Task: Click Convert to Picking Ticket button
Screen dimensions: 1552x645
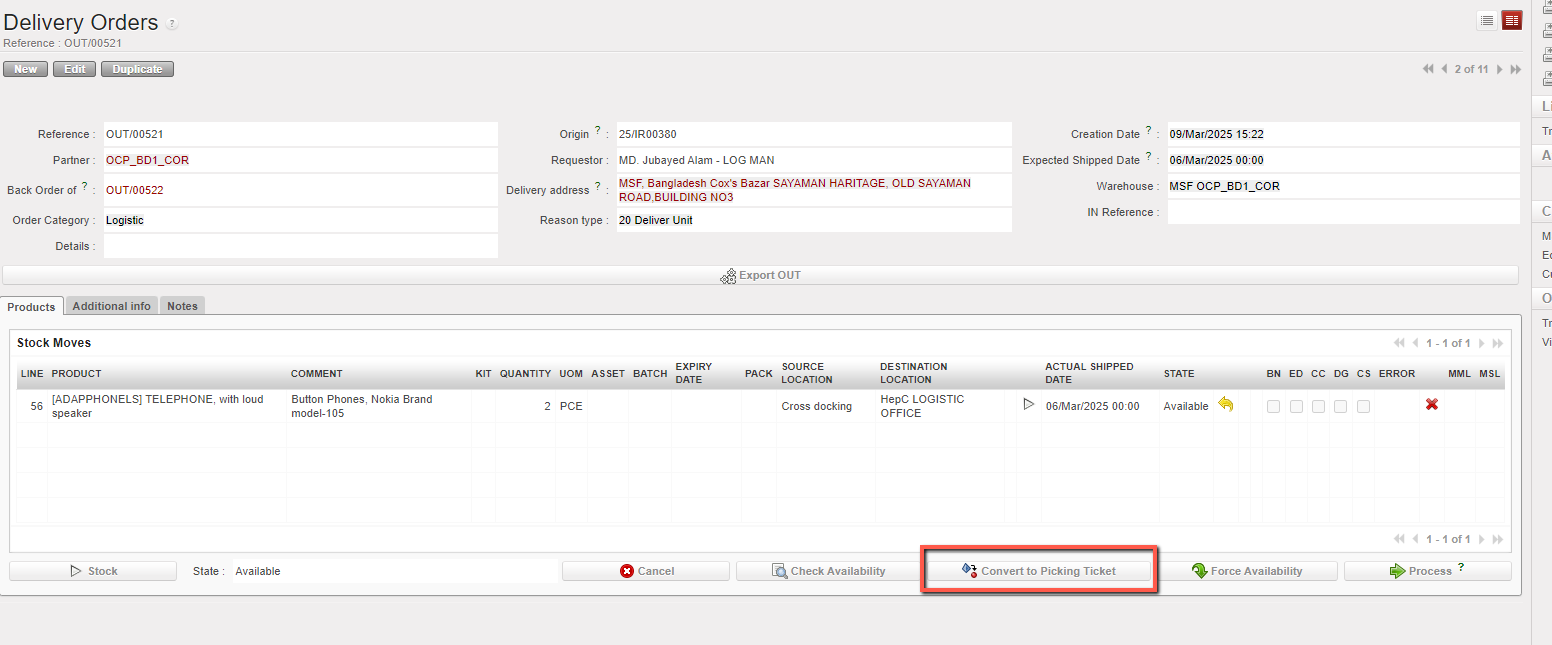Action: 1039,571
